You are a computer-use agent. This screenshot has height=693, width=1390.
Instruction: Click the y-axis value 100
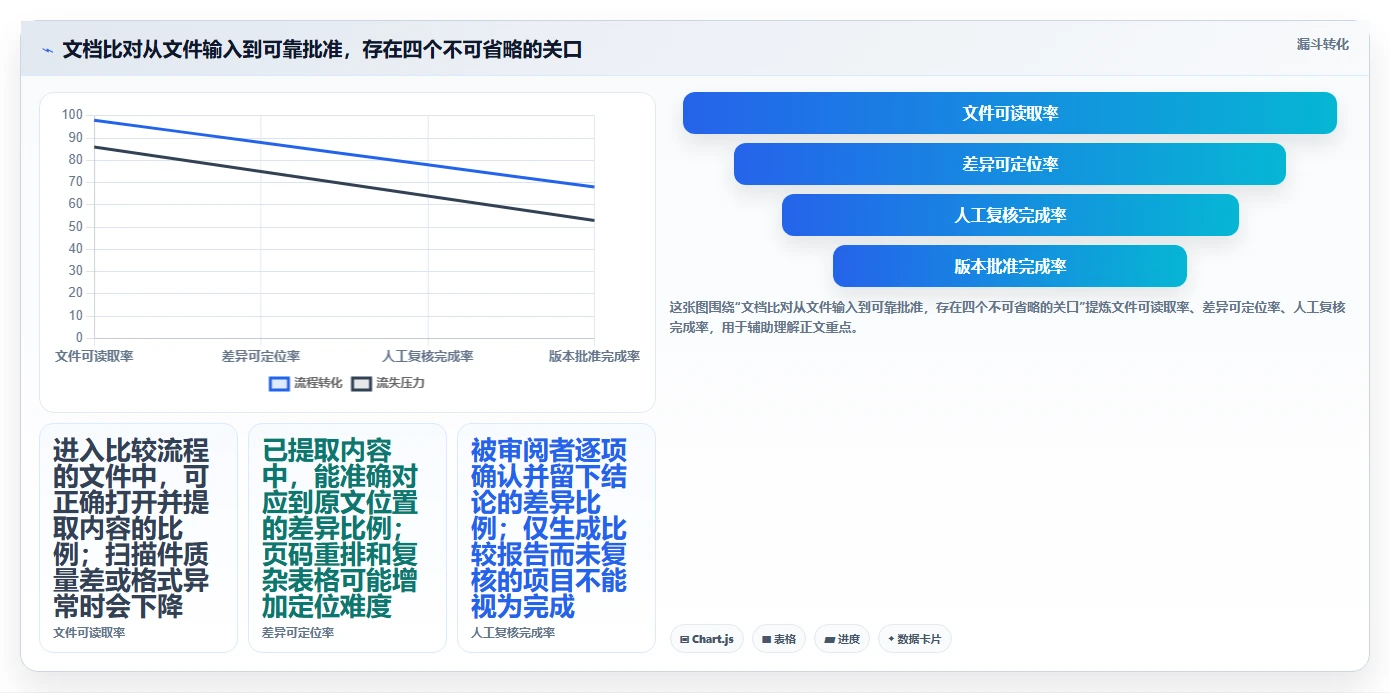point(72,115)
